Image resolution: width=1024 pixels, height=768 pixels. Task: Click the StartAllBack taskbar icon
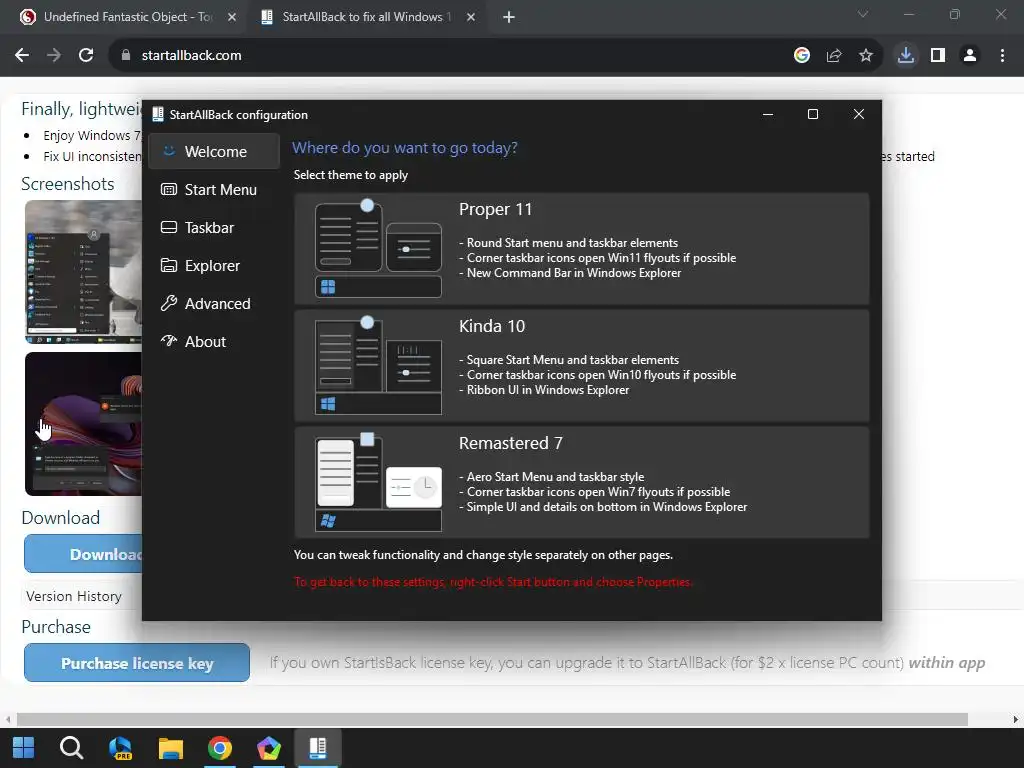[318, 748]
